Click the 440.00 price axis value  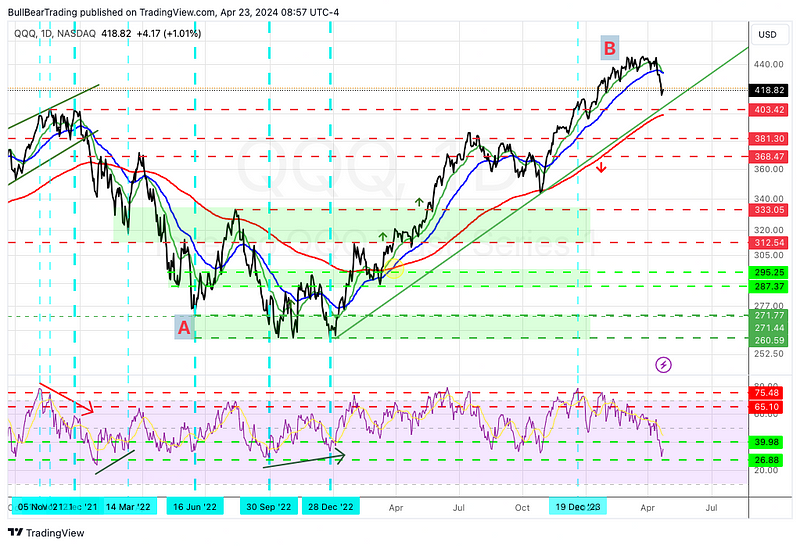[x=768, y=64]
